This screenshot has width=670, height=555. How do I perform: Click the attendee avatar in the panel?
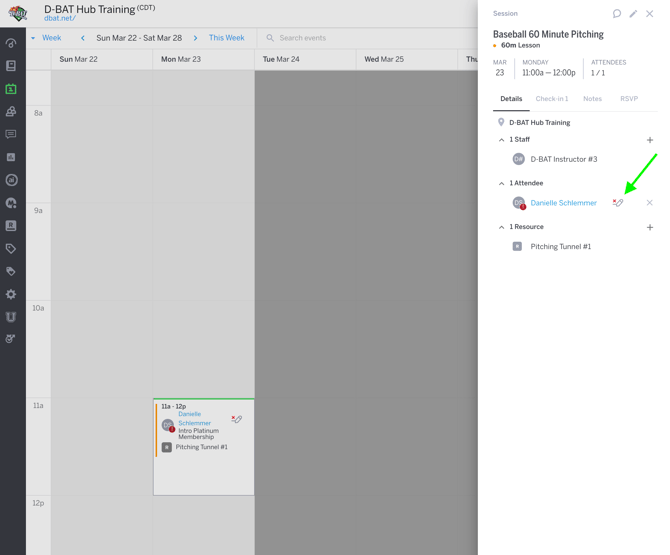pos(519,203)
